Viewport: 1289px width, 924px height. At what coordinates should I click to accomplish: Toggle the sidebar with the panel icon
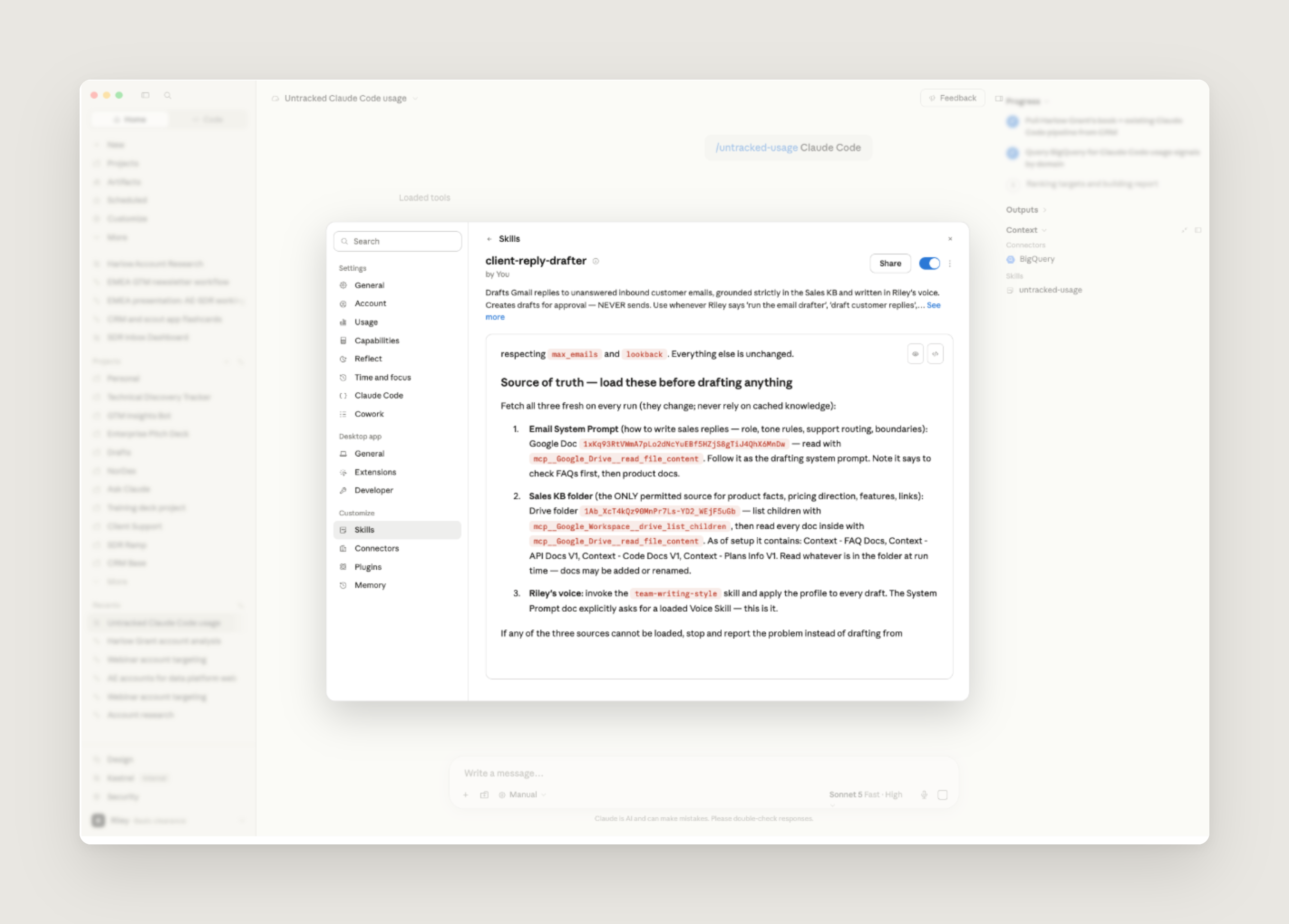pyautogui.click(x=145, y=95)
